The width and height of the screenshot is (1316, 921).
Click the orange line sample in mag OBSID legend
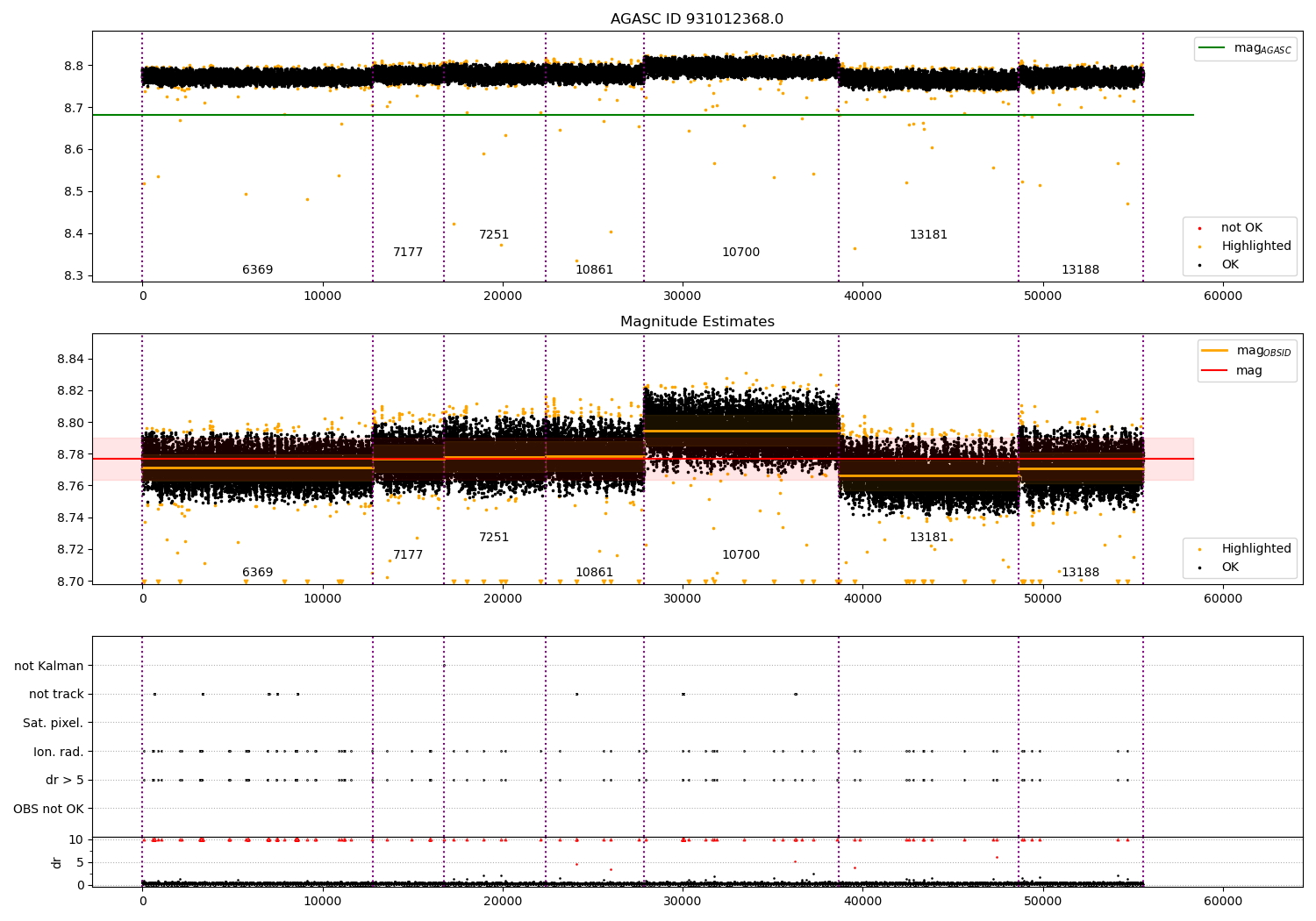click(1215, 351)
